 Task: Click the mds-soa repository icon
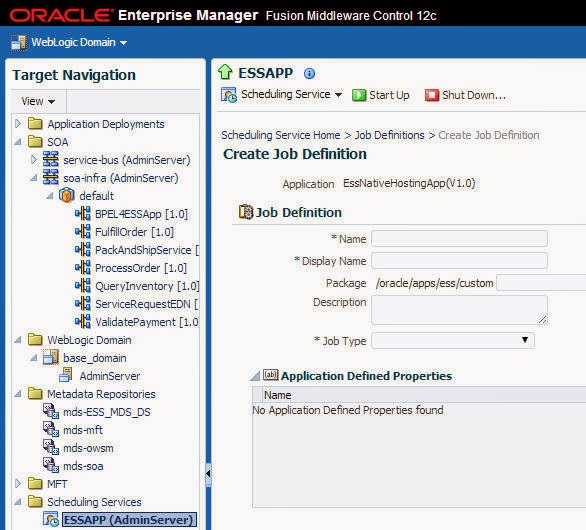click(51, 465)
